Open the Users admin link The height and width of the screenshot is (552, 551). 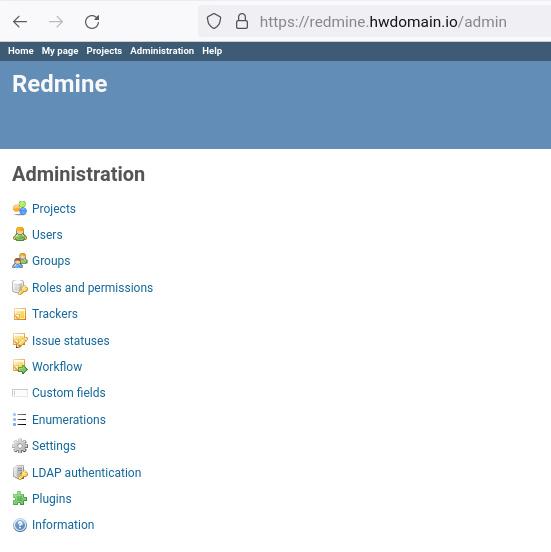[47, 235]
